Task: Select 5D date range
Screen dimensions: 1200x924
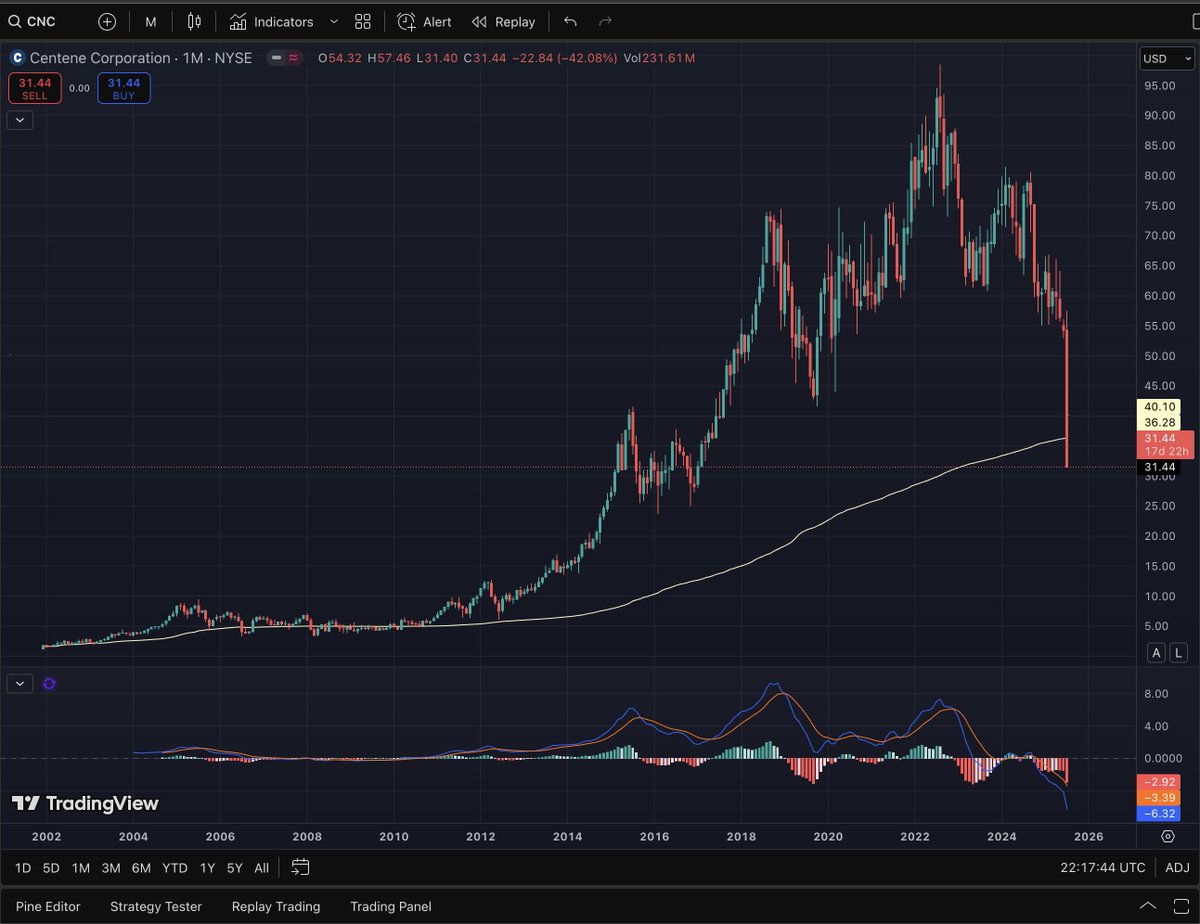Action: pos(51,868)
